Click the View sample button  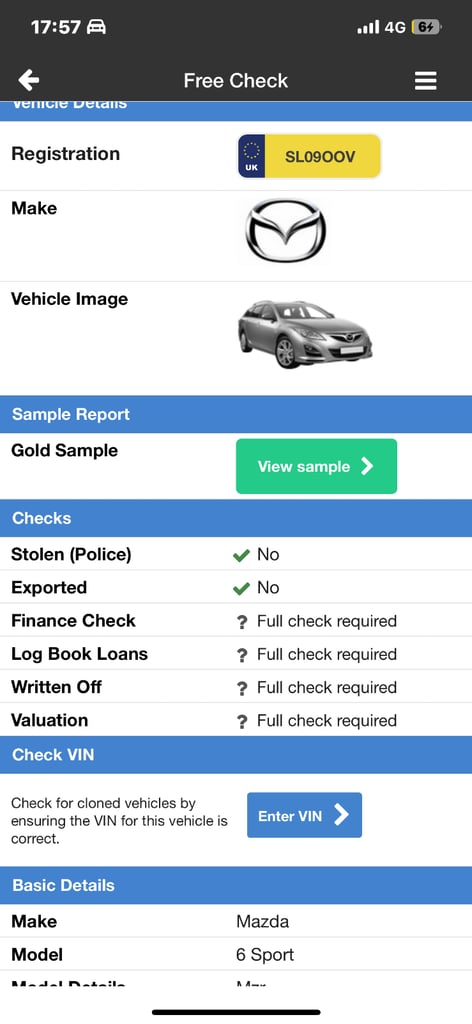tap(316, 466)
